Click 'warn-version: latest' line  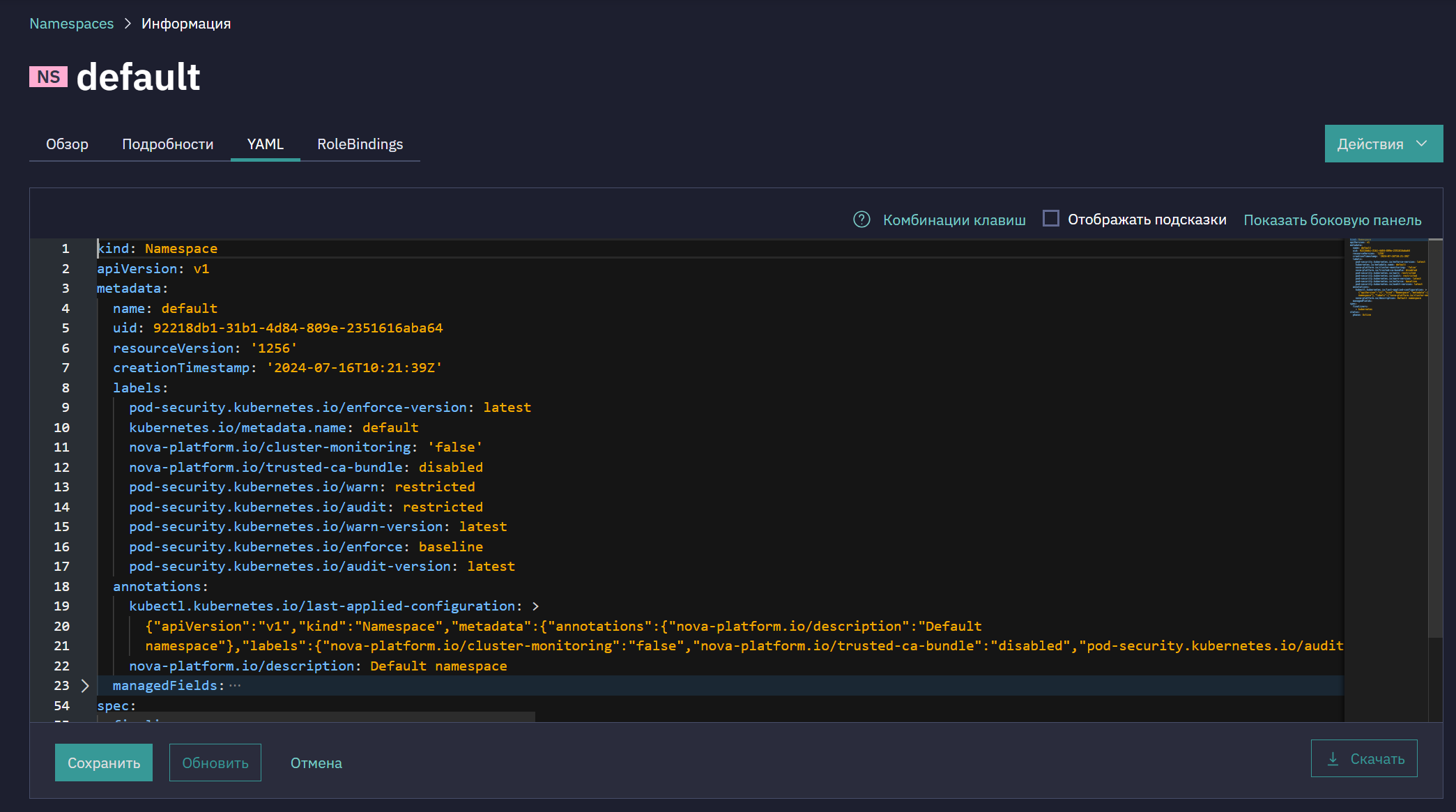coord(318,526)
